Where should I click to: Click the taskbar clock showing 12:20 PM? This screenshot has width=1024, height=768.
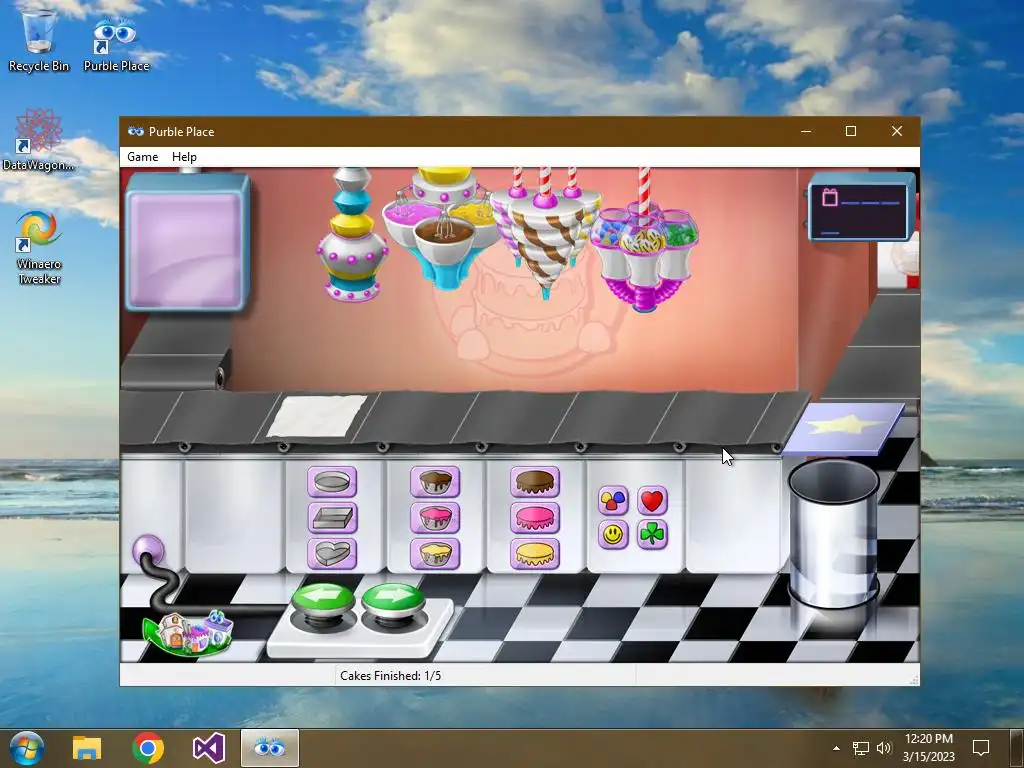click(929, 748)
